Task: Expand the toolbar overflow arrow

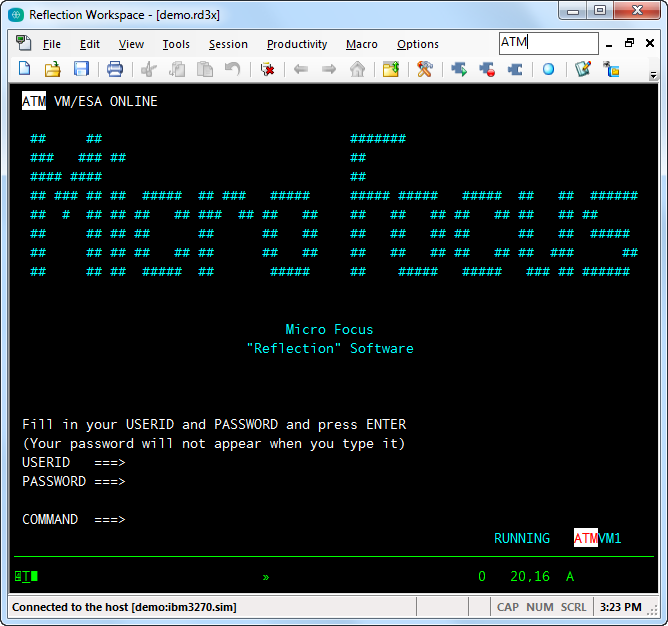Action: pos(653,75)
